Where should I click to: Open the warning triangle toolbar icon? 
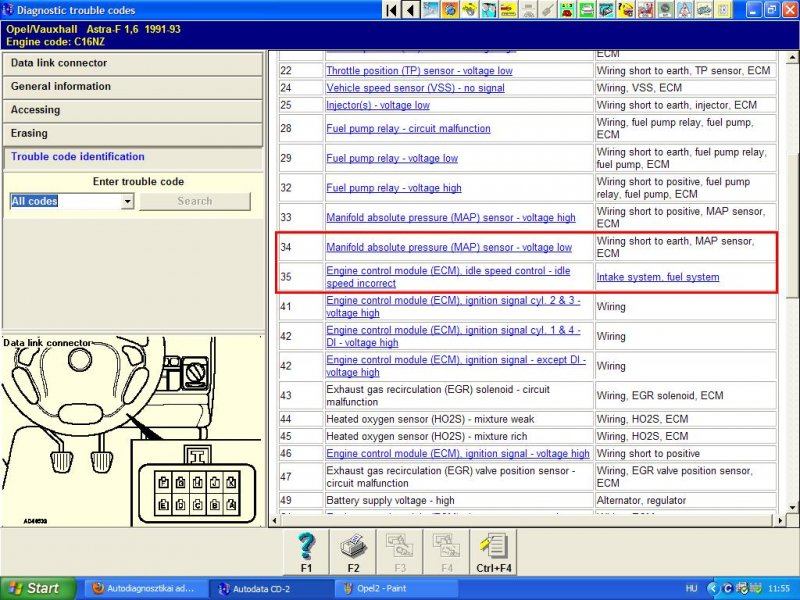coord(685,10)
